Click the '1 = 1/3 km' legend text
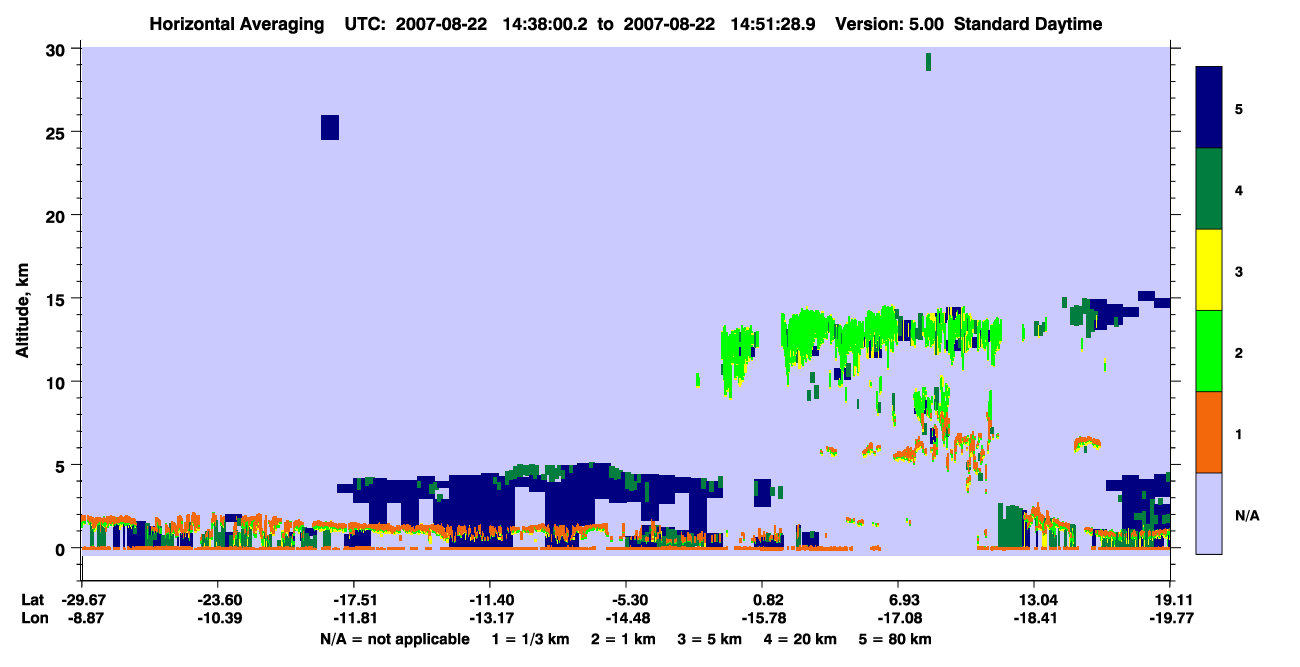1300x667 pixels. click(531, 639)
